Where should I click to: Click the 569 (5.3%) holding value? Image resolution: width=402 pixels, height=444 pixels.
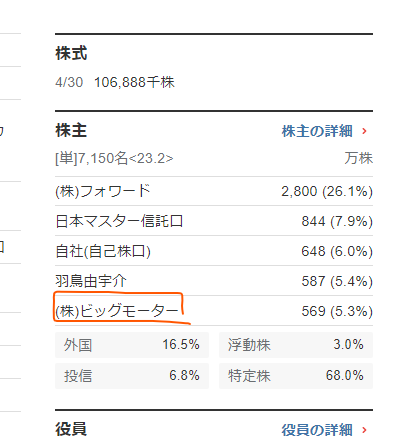tap(337, 311)
